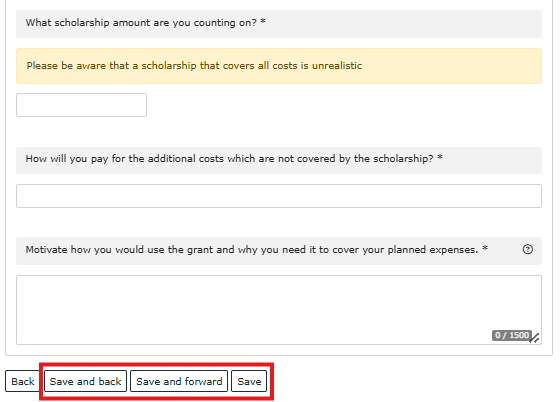
Task: Focus the additional costs payment text field
Action: click(x=279, y=196)
